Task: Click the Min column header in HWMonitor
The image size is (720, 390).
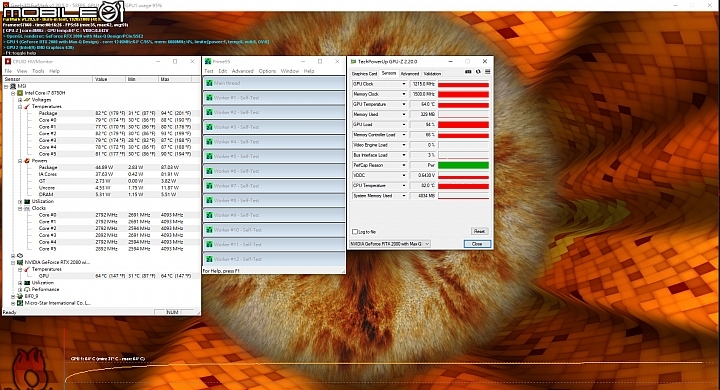Action: point(142,79)
